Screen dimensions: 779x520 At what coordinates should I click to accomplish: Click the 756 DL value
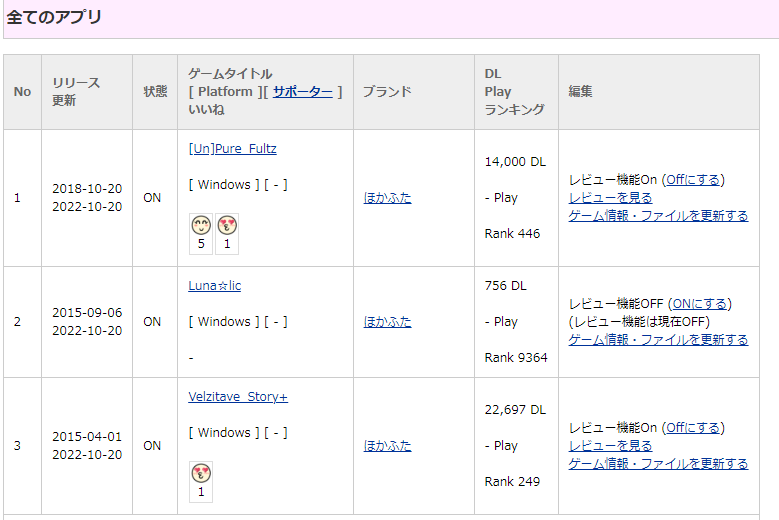coord(506,286)
